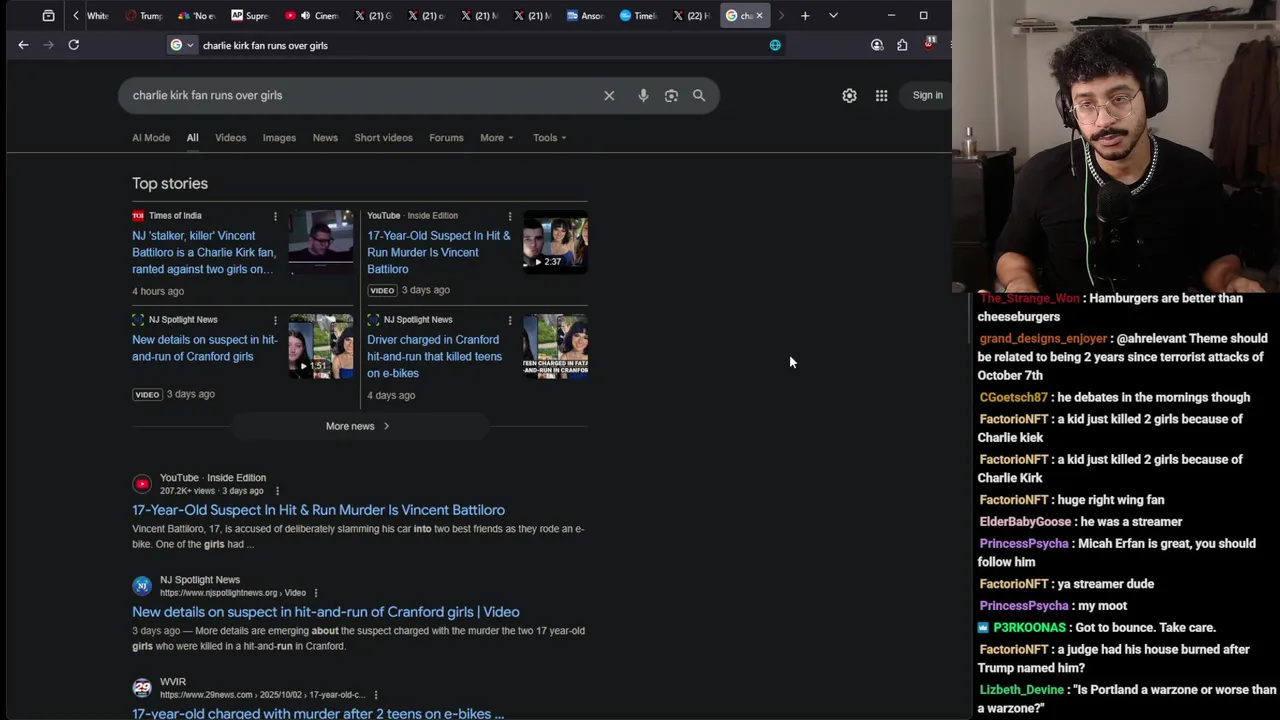1280x720 pixels.
Task: Click the Sign in button
Action: point(927,96)
